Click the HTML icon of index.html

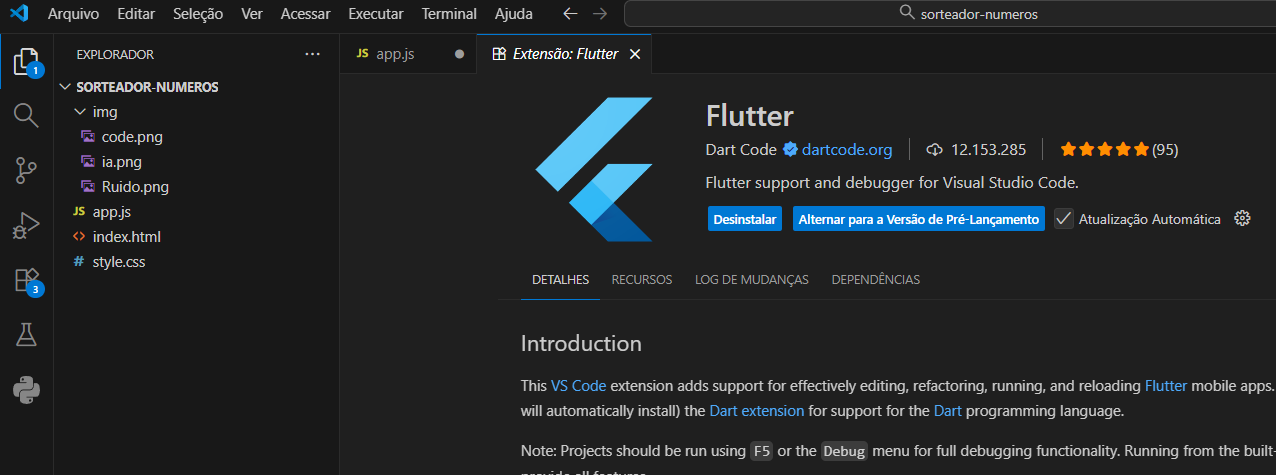pos(79,237)
